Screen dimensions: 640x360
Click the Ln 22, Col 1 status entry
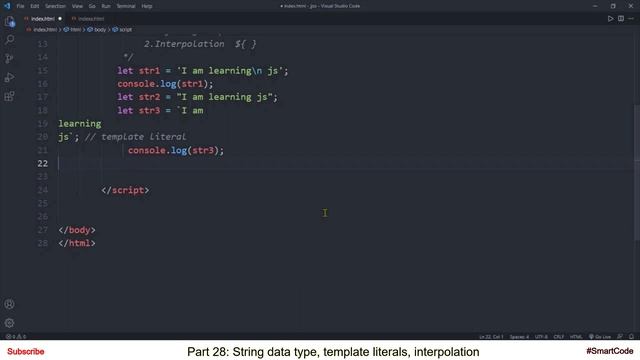click(x=491, y=337)
